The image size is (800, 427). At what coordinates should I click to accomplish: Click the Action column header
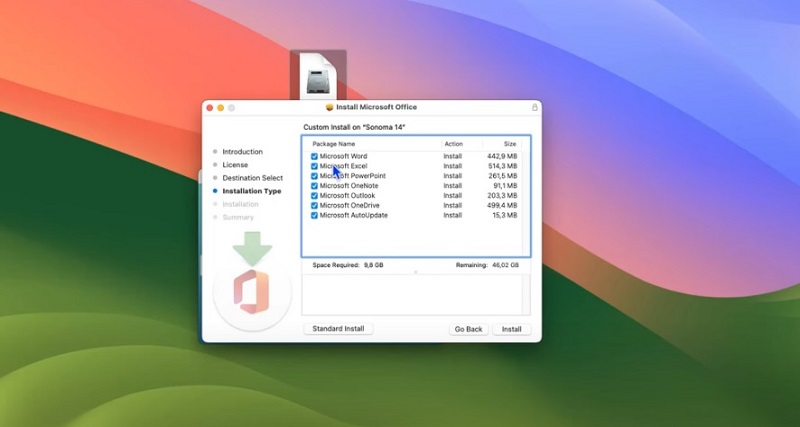[454, 144]
